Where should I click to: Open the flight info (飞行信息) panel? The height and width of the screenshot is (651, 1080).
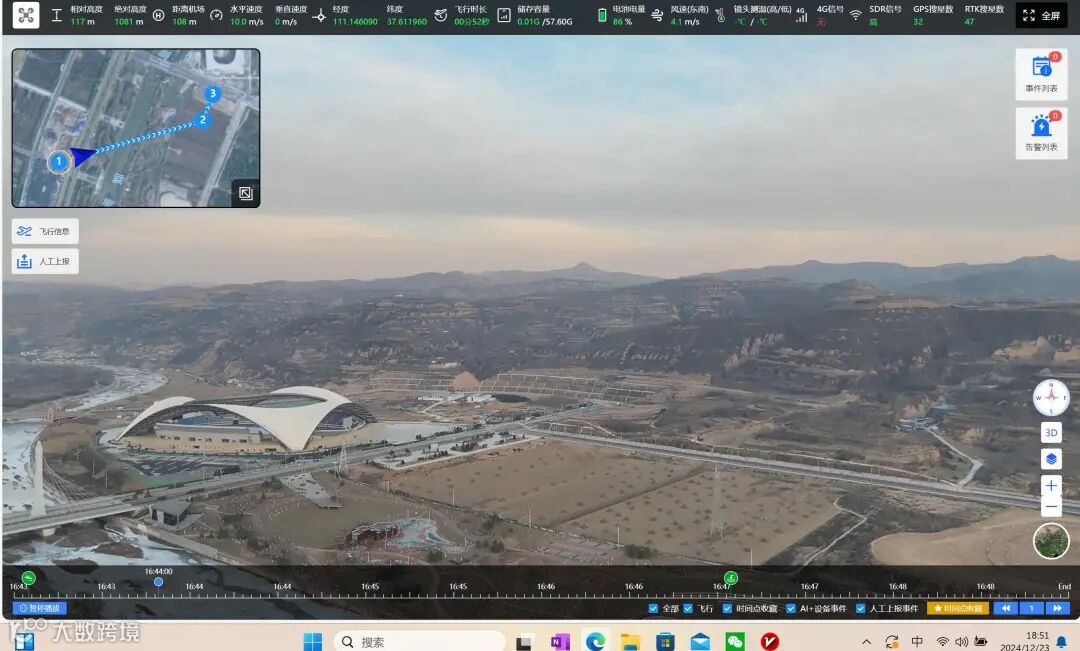point(45,231)
